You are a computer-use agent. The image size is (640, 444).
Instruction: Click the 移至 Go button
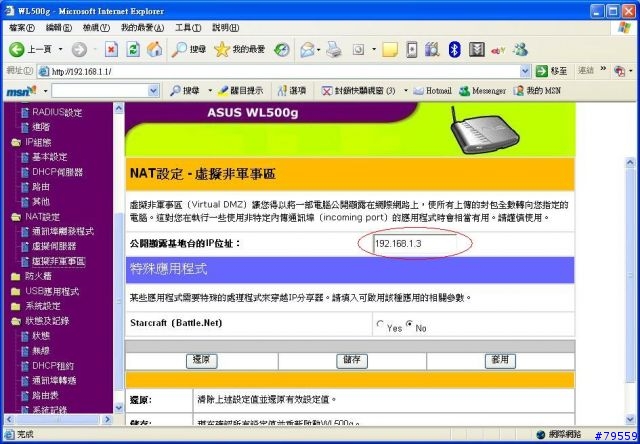551,71
